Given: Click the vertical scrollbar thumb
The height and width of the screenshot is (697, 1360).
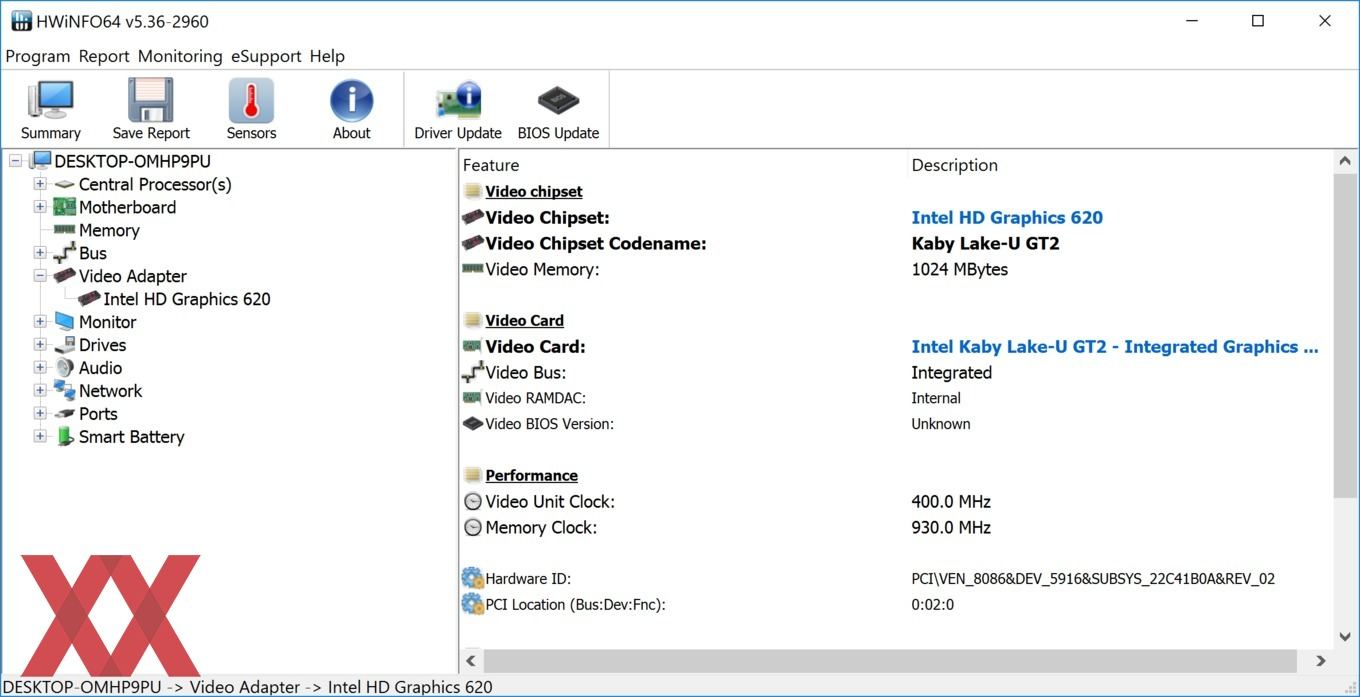Looking at the screenshot, I should point(1345,335).
